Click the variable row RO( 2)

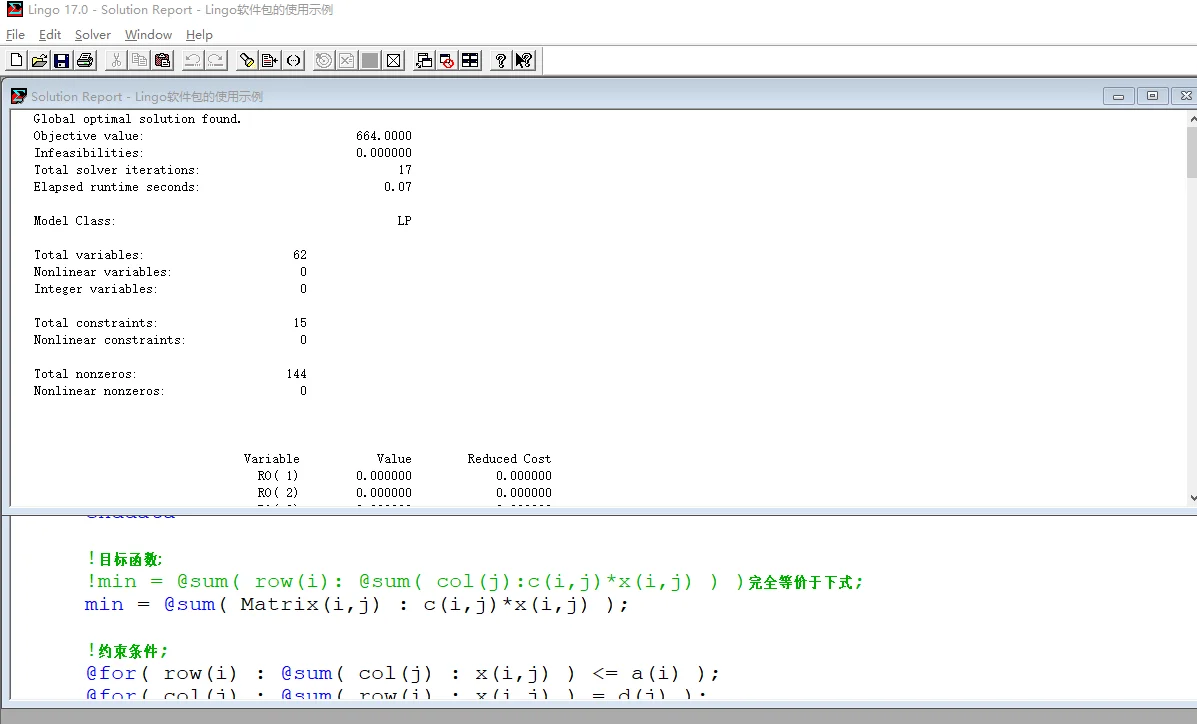(x=404, y=493)
